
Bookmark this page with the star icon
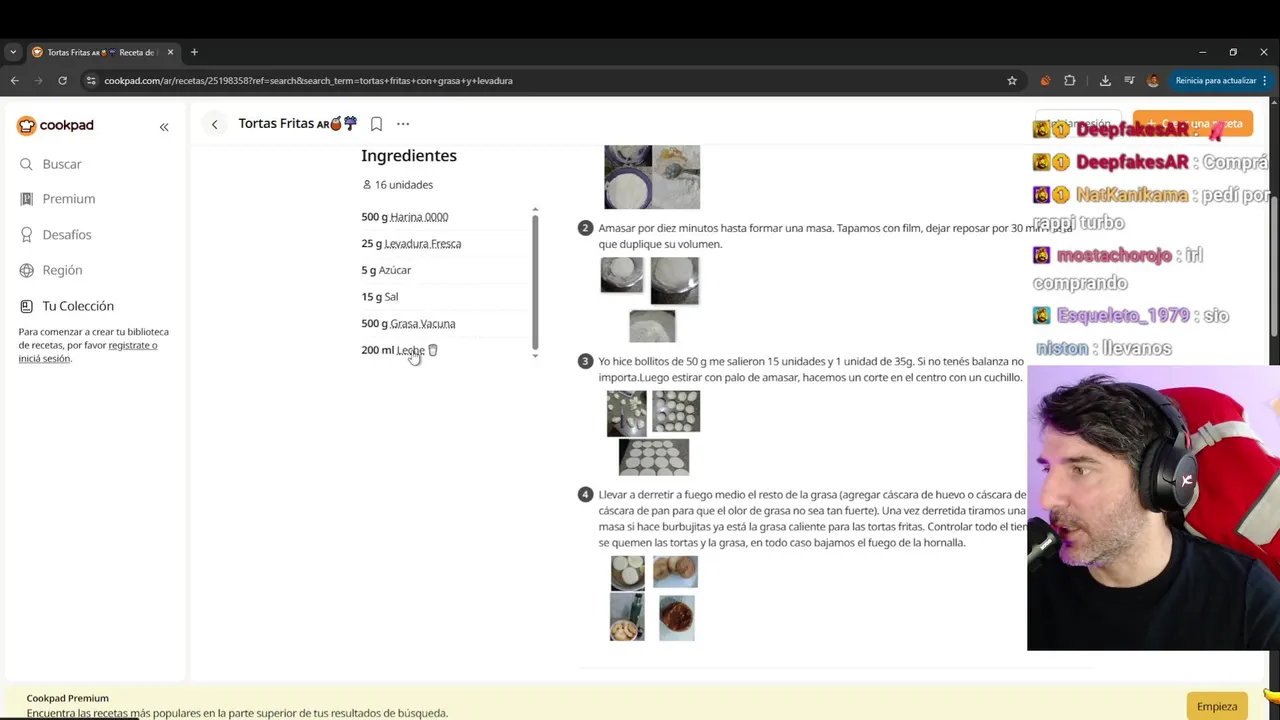click(1012, 81)
